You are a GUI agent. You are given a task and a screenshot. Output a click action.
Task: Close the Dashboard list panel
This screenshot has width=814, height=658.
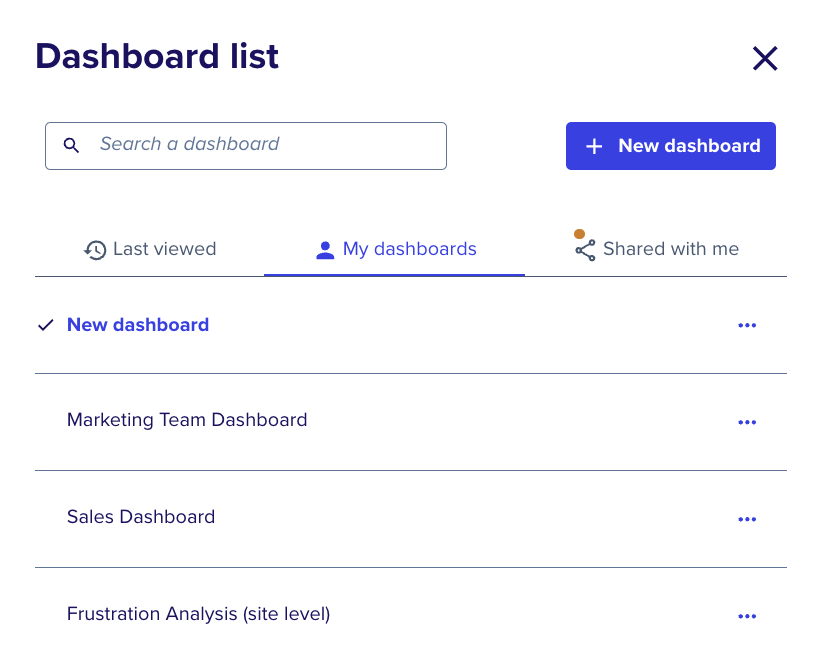click(x=765, y=58)
